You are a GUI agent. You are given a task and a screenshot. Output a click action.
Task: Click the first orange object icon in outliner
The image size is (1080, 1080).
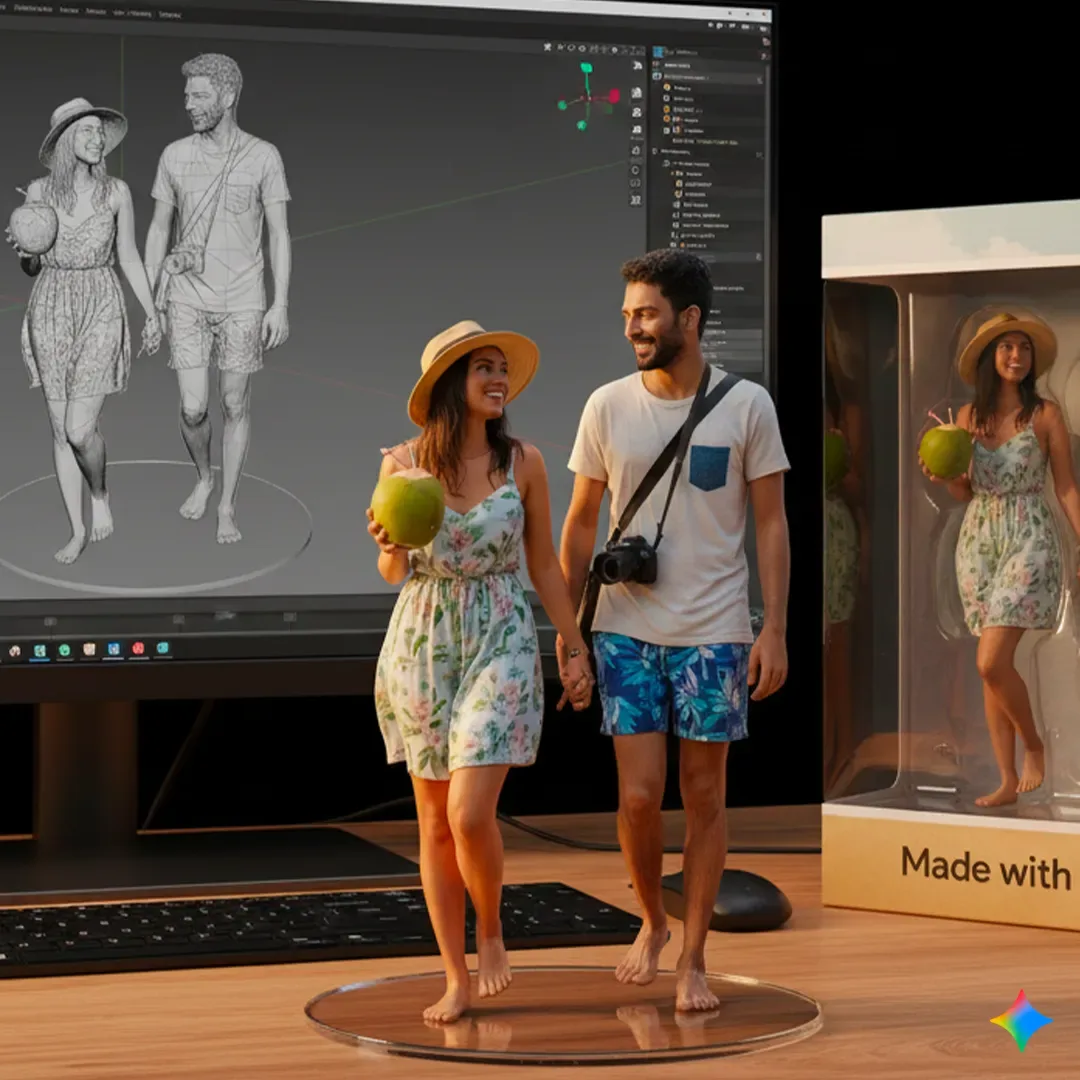tap(667, 87)
